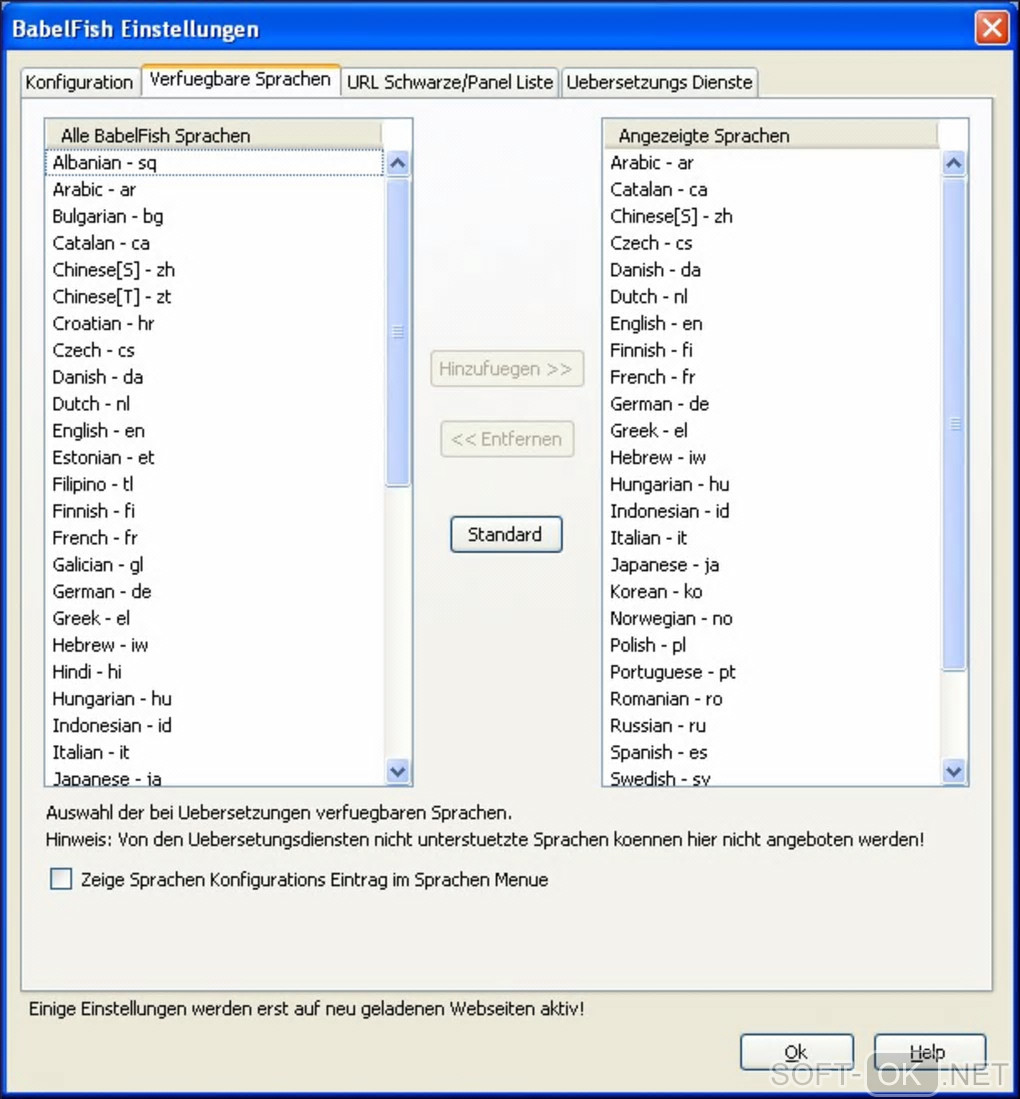This screenshot has width=1020, height=1099.
Task: Select Greek - el in the Angezeigte Sprachen list
Action: (771, 430)
